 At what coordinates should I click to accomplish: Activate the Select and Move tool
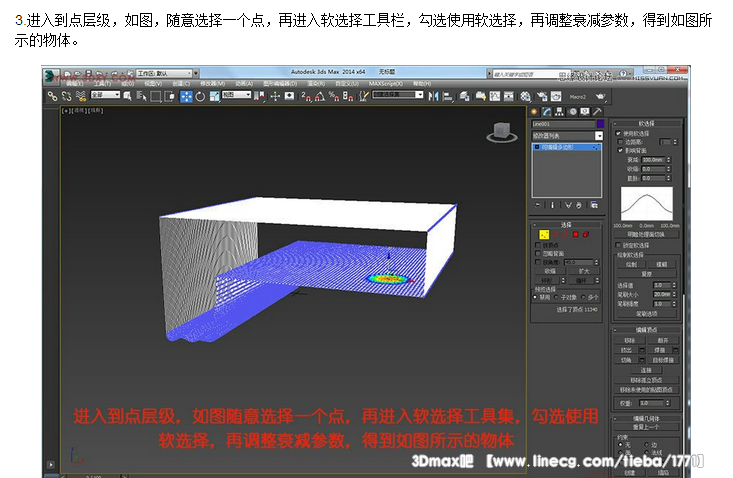pos(186,96)
